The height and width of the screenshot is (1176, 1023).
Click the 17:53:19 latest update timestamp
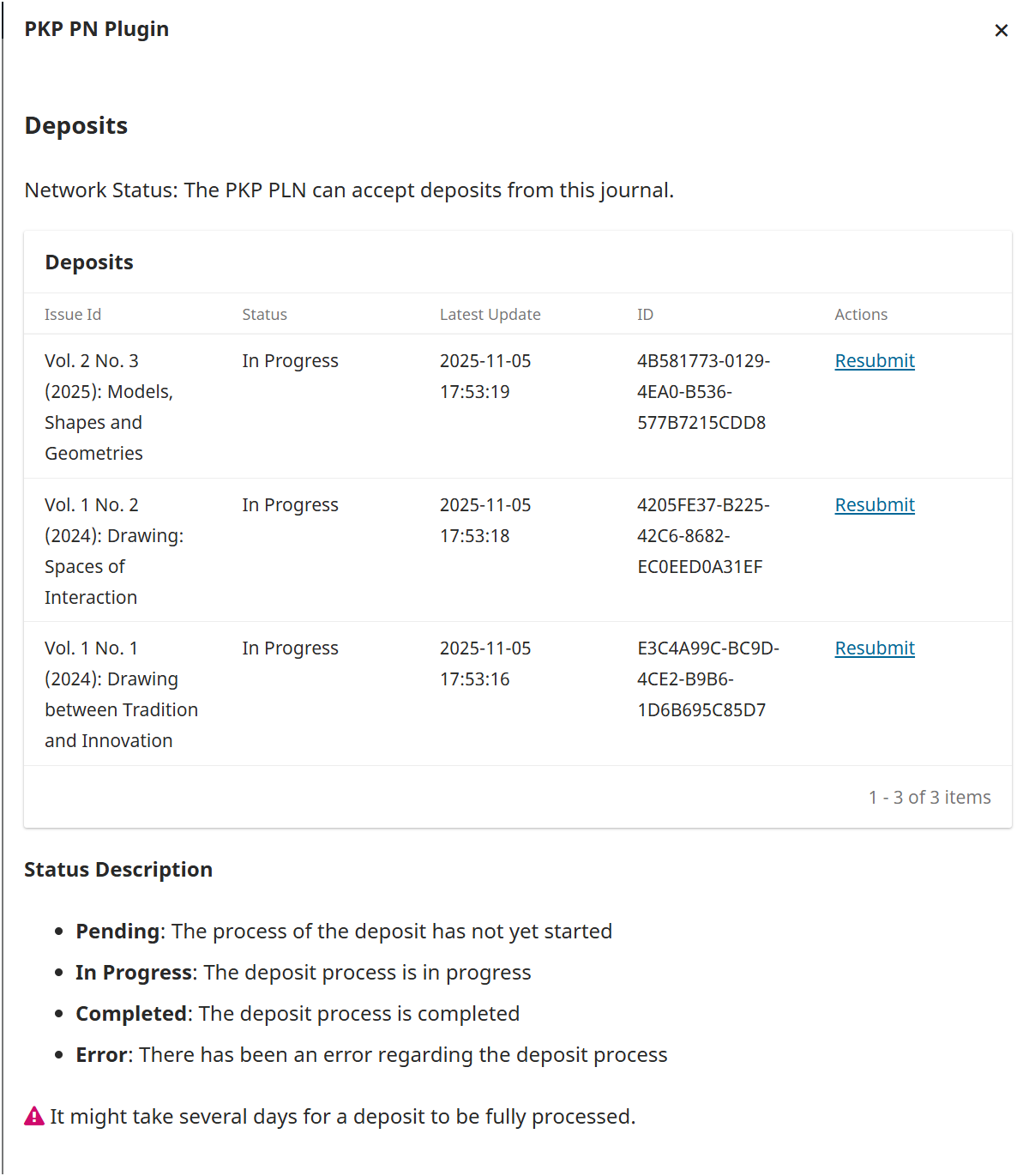pyautogui.click(x=474, y=392)
